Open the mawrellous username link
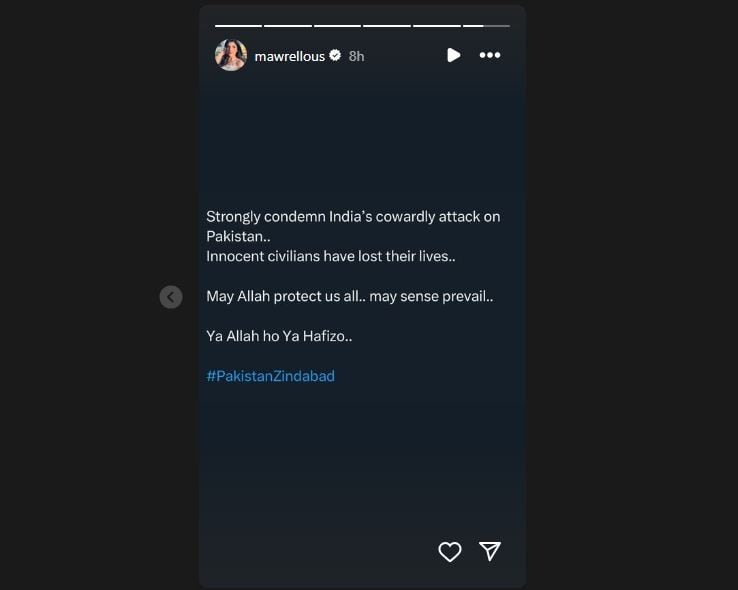The width and height of the screenshot is (738, 590). coord(289,56)
